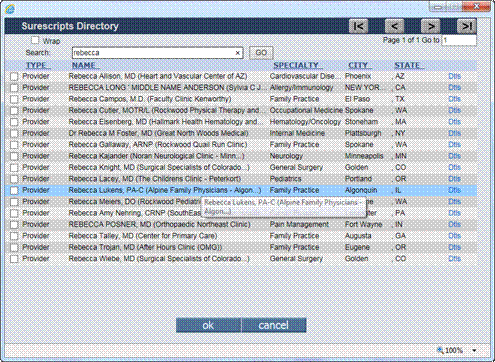Viewport: 495px width, 362px height.
Task: Open Dtls for Rebecca Lukens, PA-C
Action: coord(454,190)
